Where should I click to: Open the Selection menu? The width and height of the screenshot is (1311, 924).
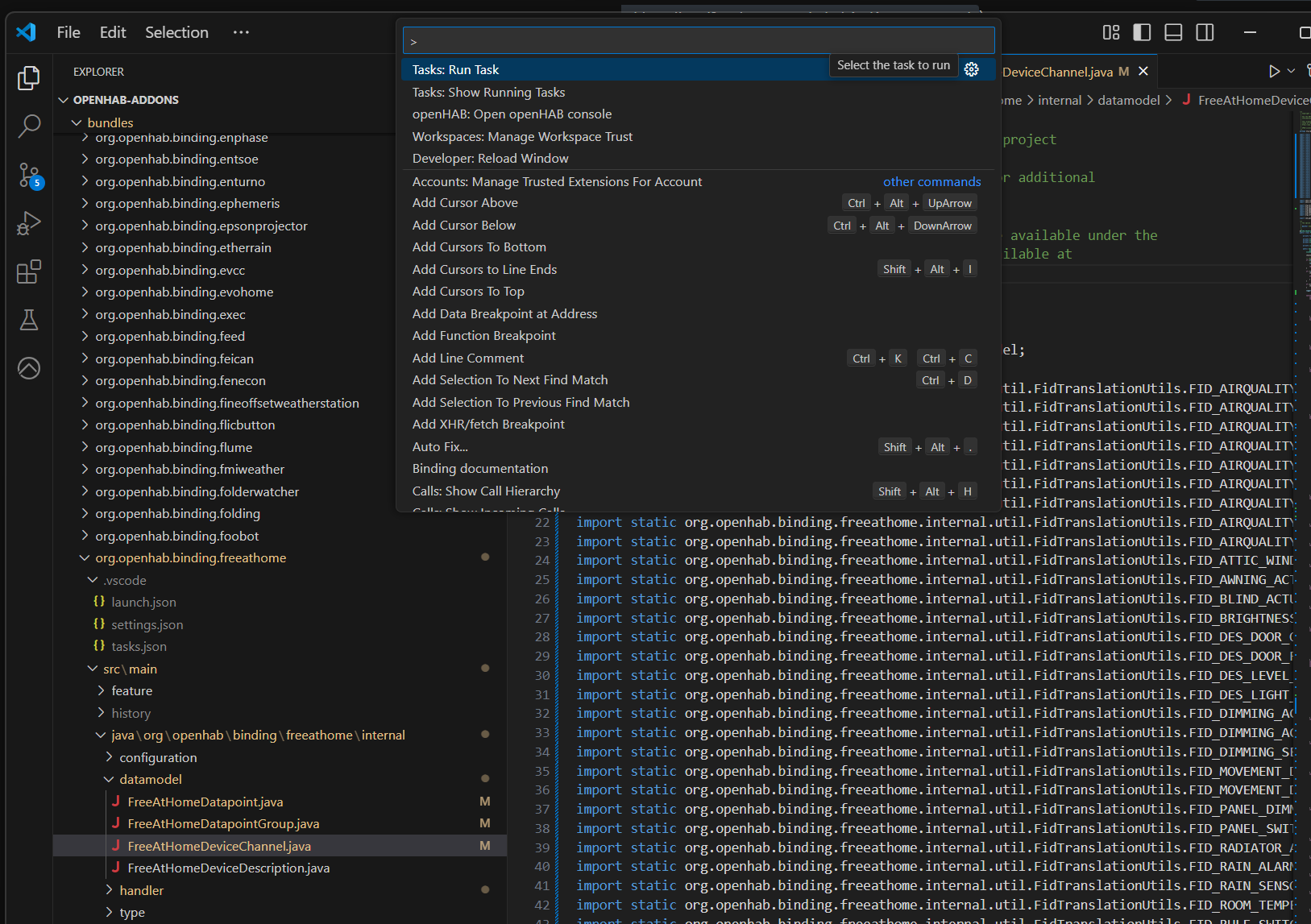pyautogui.click(x=176, y=32)
